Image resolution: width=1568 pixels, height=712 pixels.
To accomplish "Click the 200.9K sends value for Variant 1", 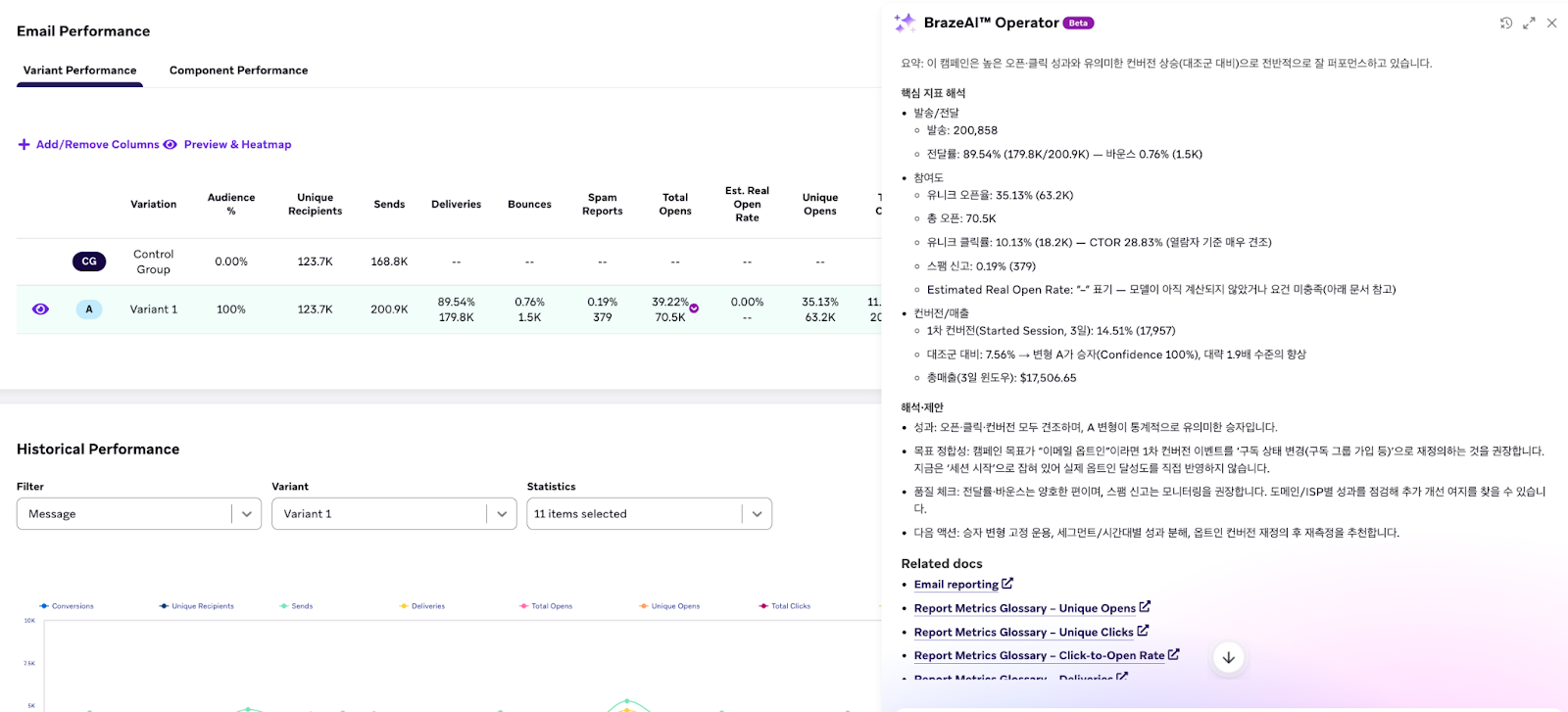I will 389,309.
